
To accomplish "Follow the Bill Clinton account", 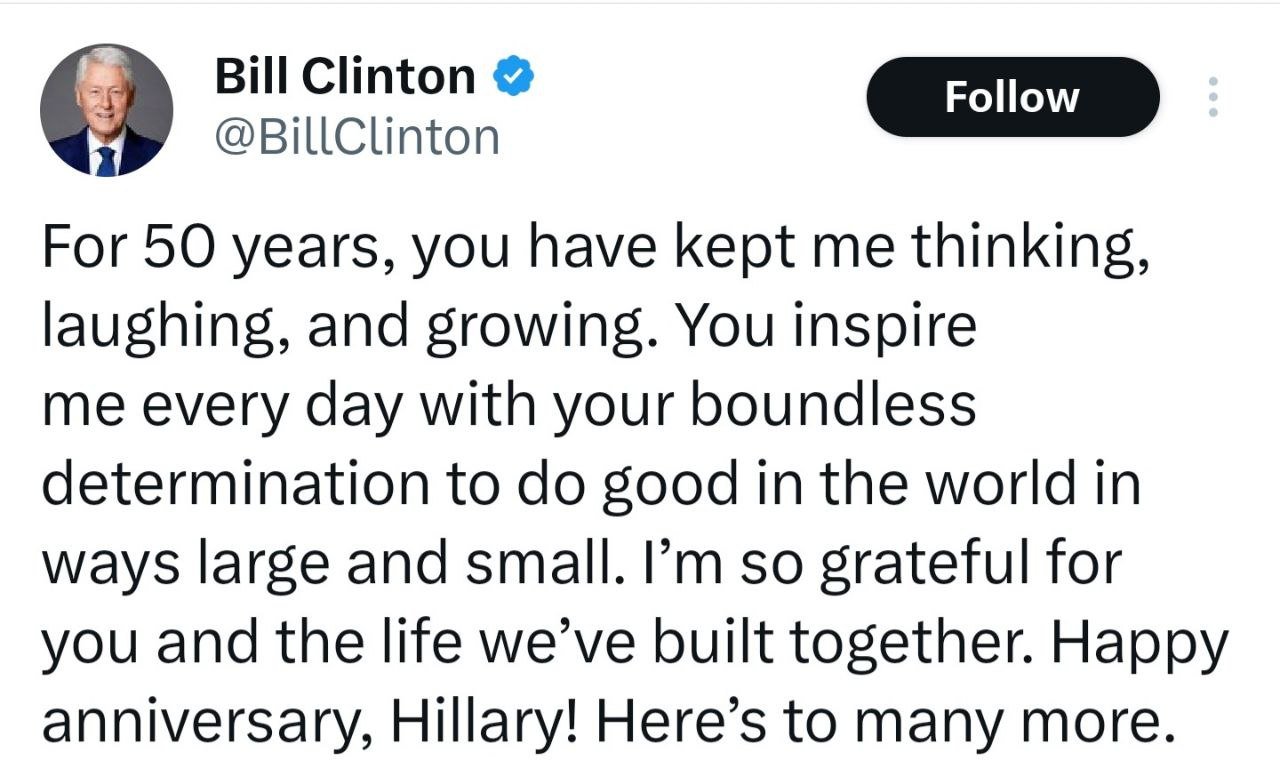I will (1012, 97).
